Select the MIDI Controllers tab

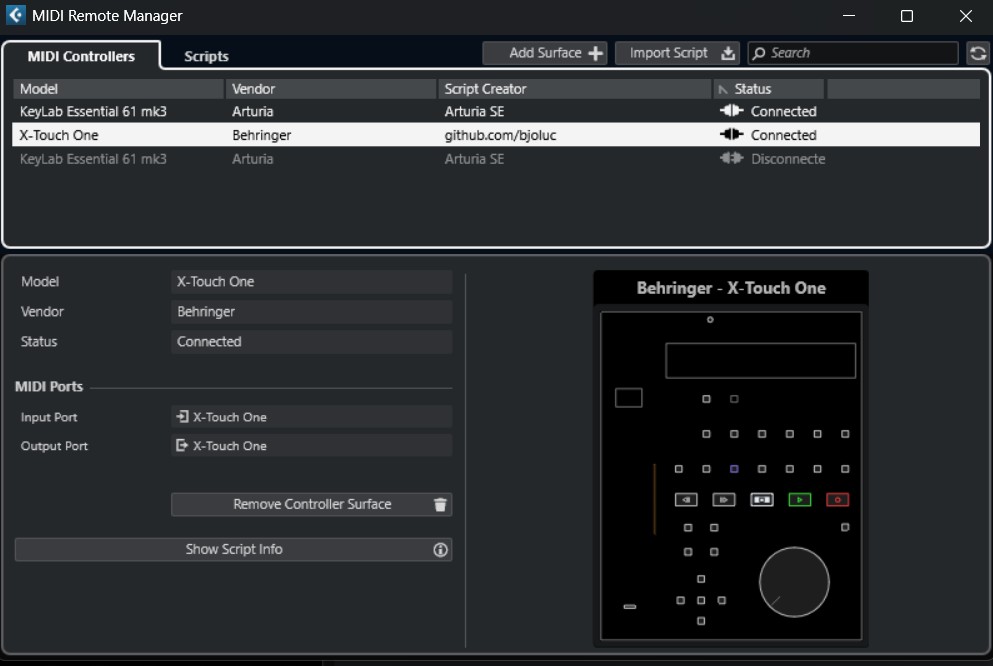(81, 56)
